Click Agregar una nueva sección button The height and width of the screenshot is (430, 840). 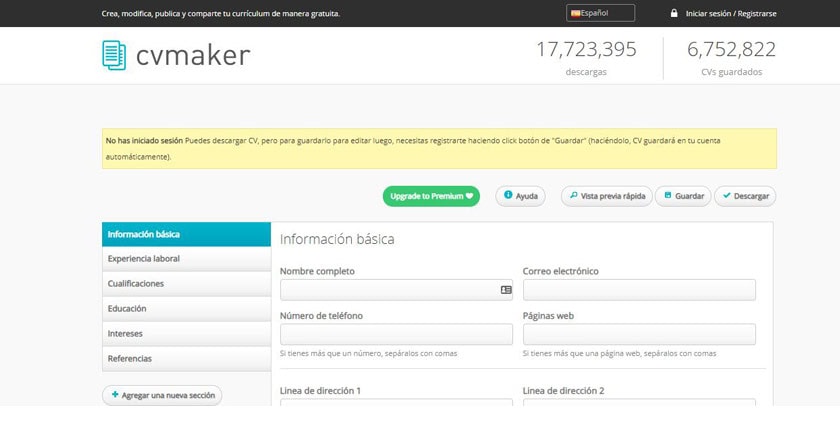tap(162, 395)
